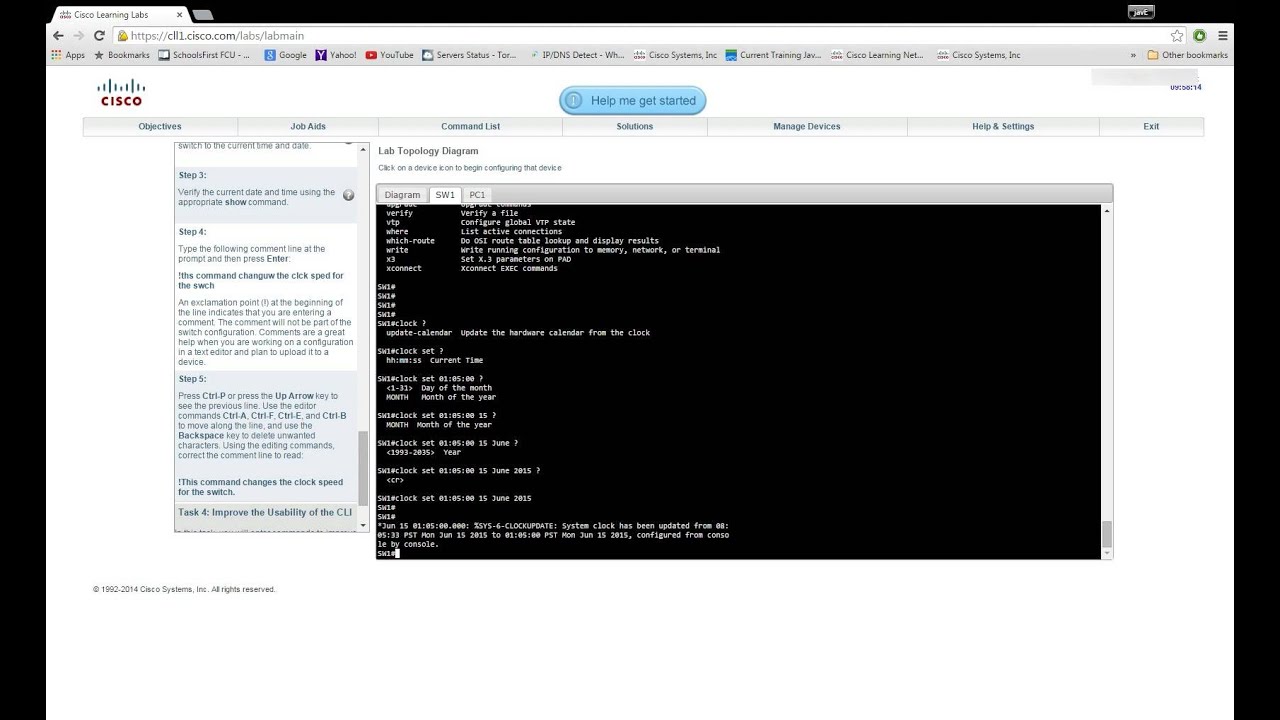This screenshot has width=1280, height=720.
Task: Click the copyright Cisco Systems footer text
Action: pos(184,589)
